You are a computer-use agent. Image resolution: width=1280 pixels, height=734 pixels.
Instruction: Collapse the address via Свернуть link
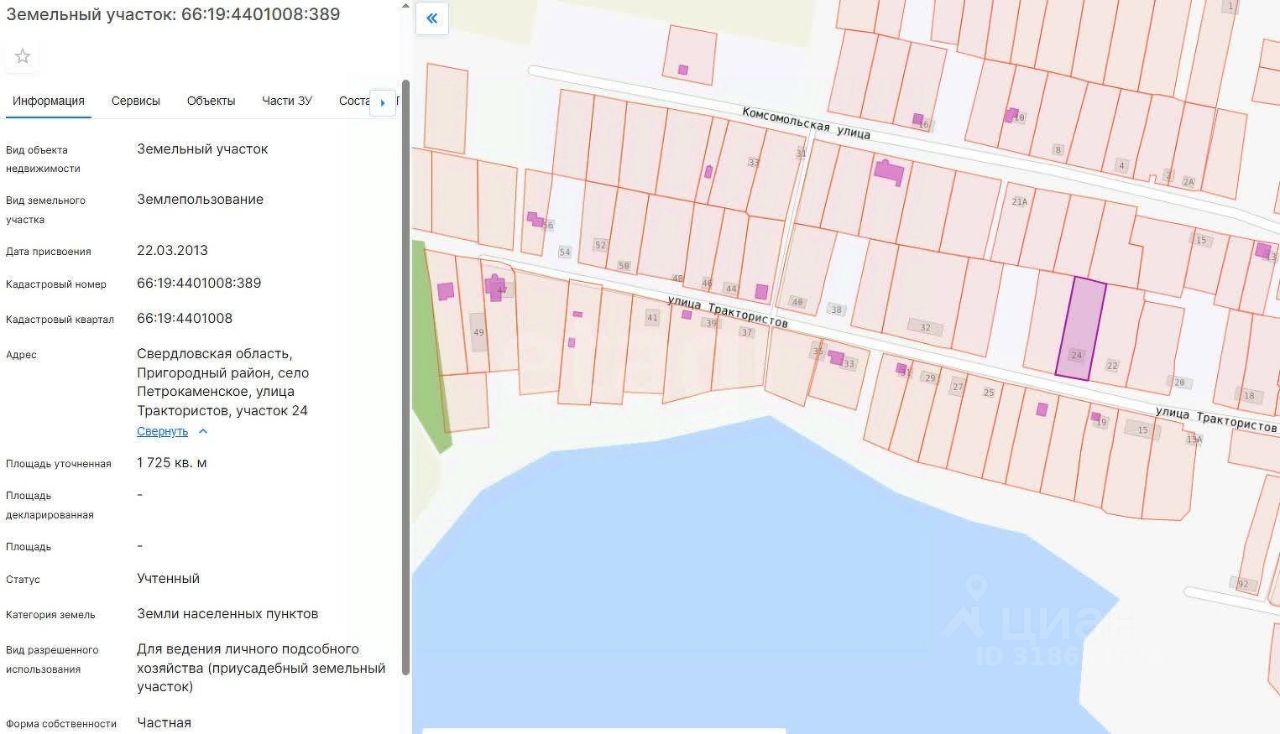[x=162, y=431]
